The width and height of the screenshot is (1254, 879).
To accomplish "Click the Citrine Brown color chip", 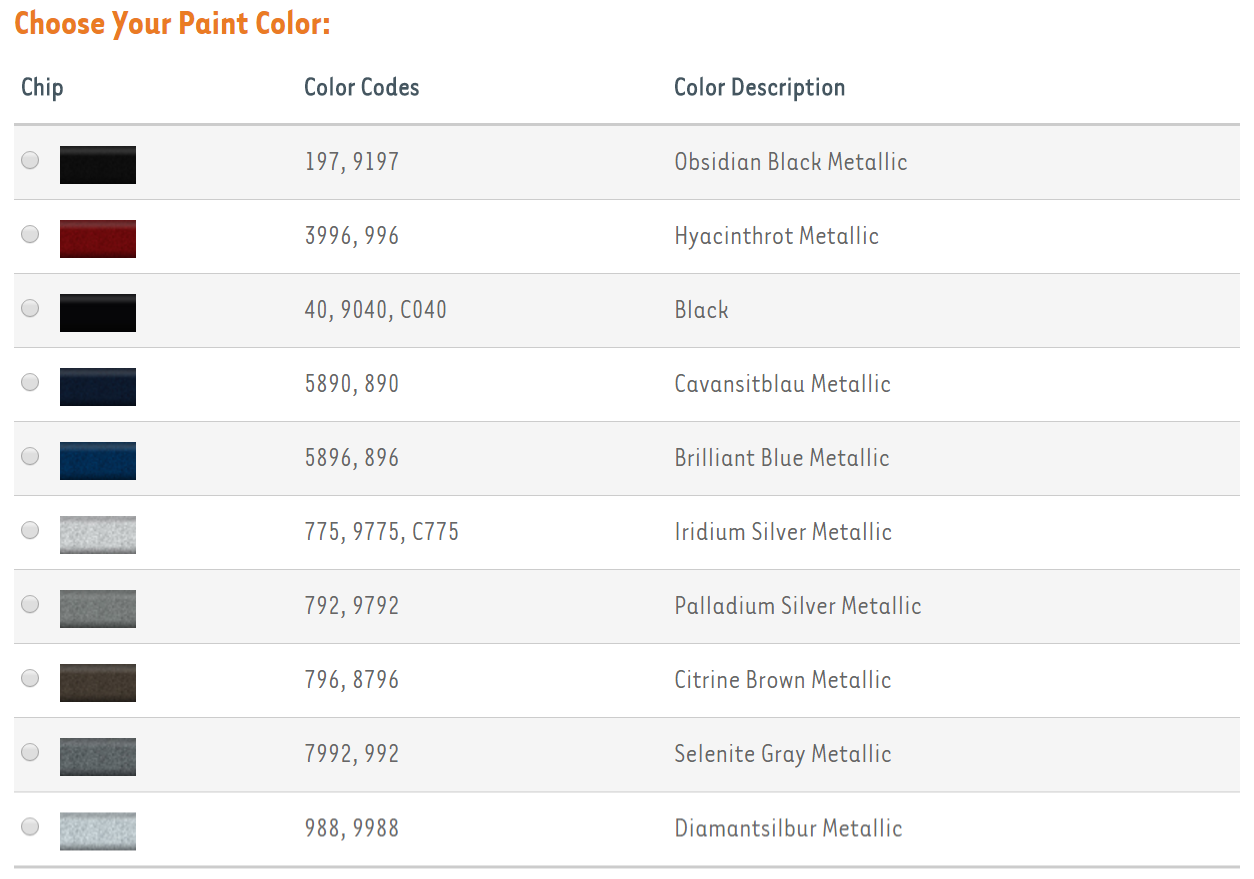I will (x=98, y=683).
